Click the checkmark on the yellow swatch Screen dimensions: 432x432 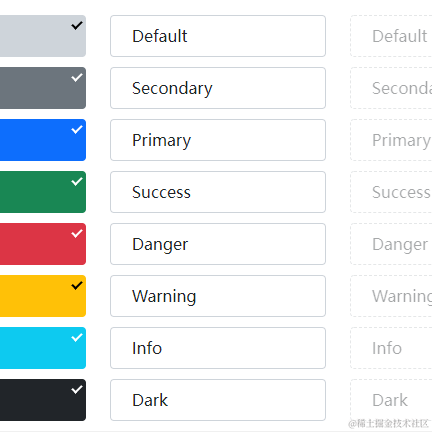pos(77,286)
